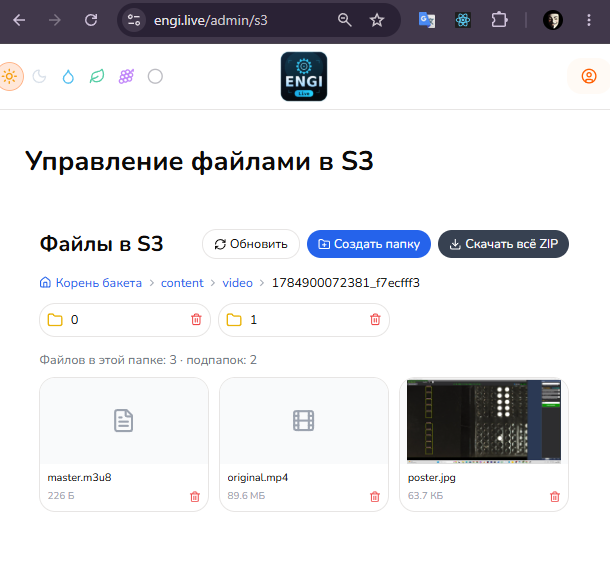Delete original.mp4 with trash icon
Viewport: 610px width, 572px height.
(x=375, y=497)
